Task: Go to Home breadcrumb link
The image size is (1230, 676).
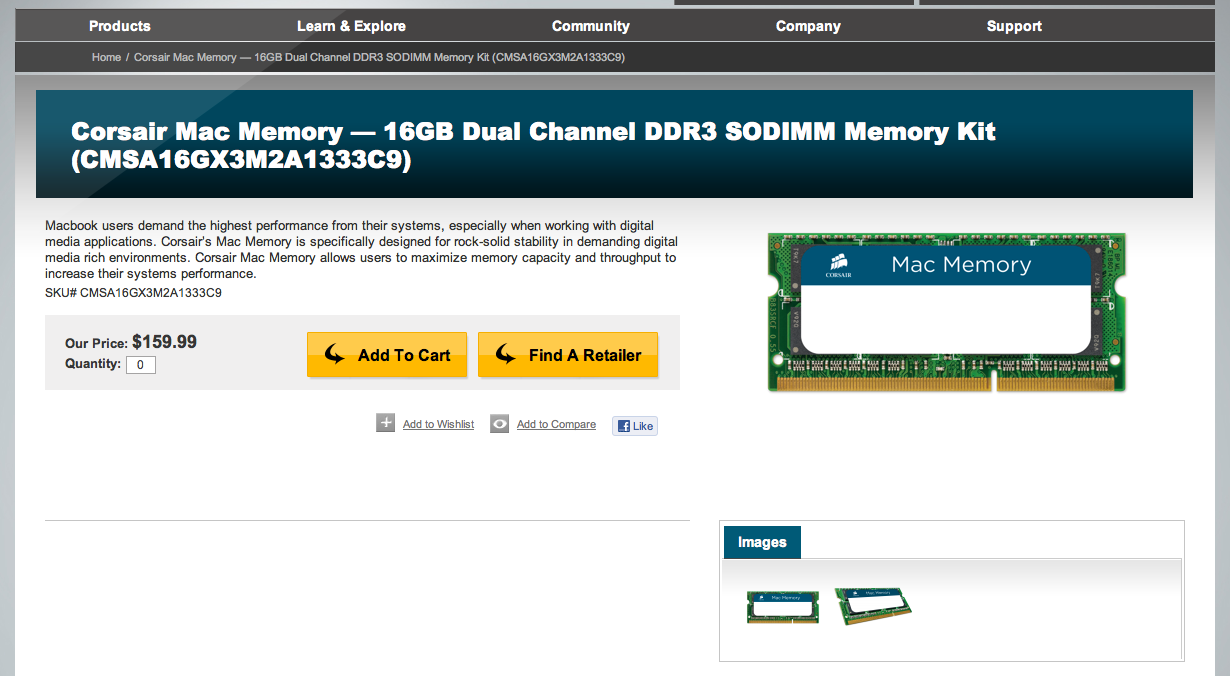Action: [106, 57]
